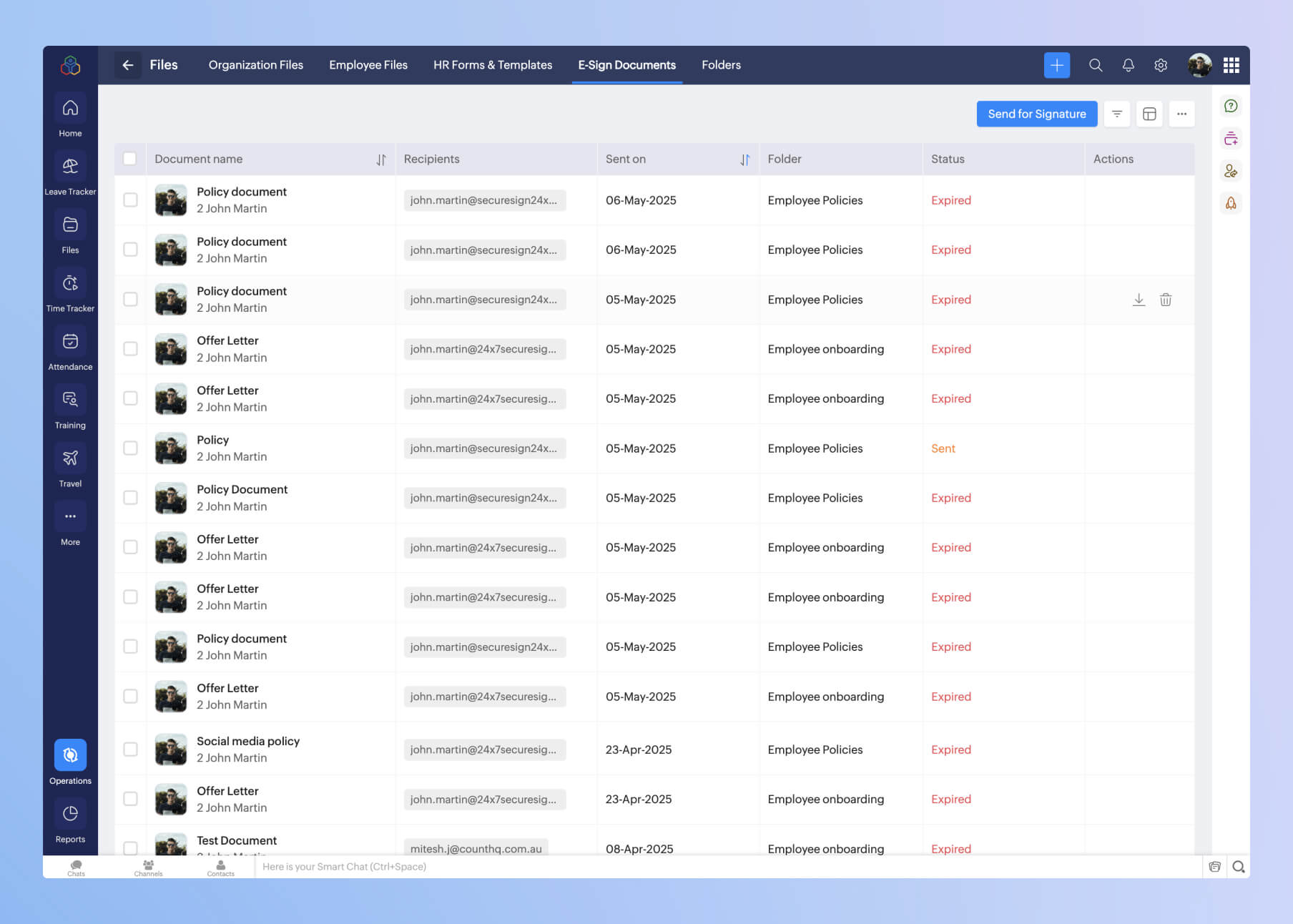Check the row for document named Policy
This screenshot has height=924, width=1293.
[x=130, y=448]
